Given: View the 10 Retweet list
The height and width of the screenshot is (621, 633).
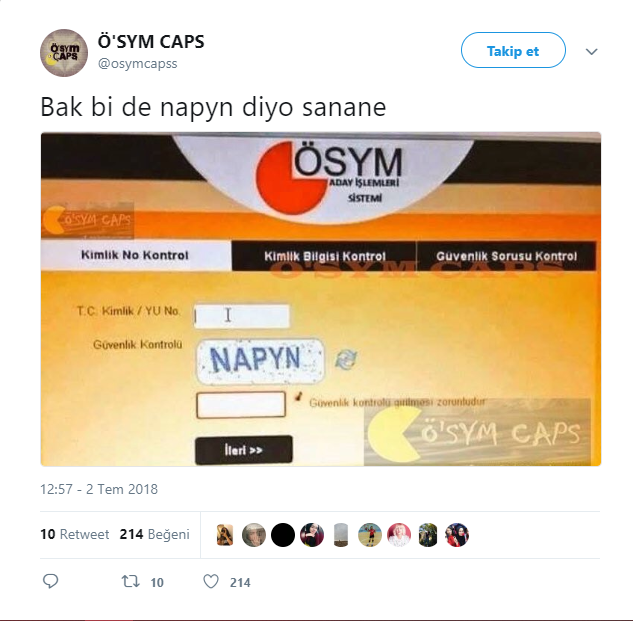Looking at the screenshot, I should (x=75, y=534).
